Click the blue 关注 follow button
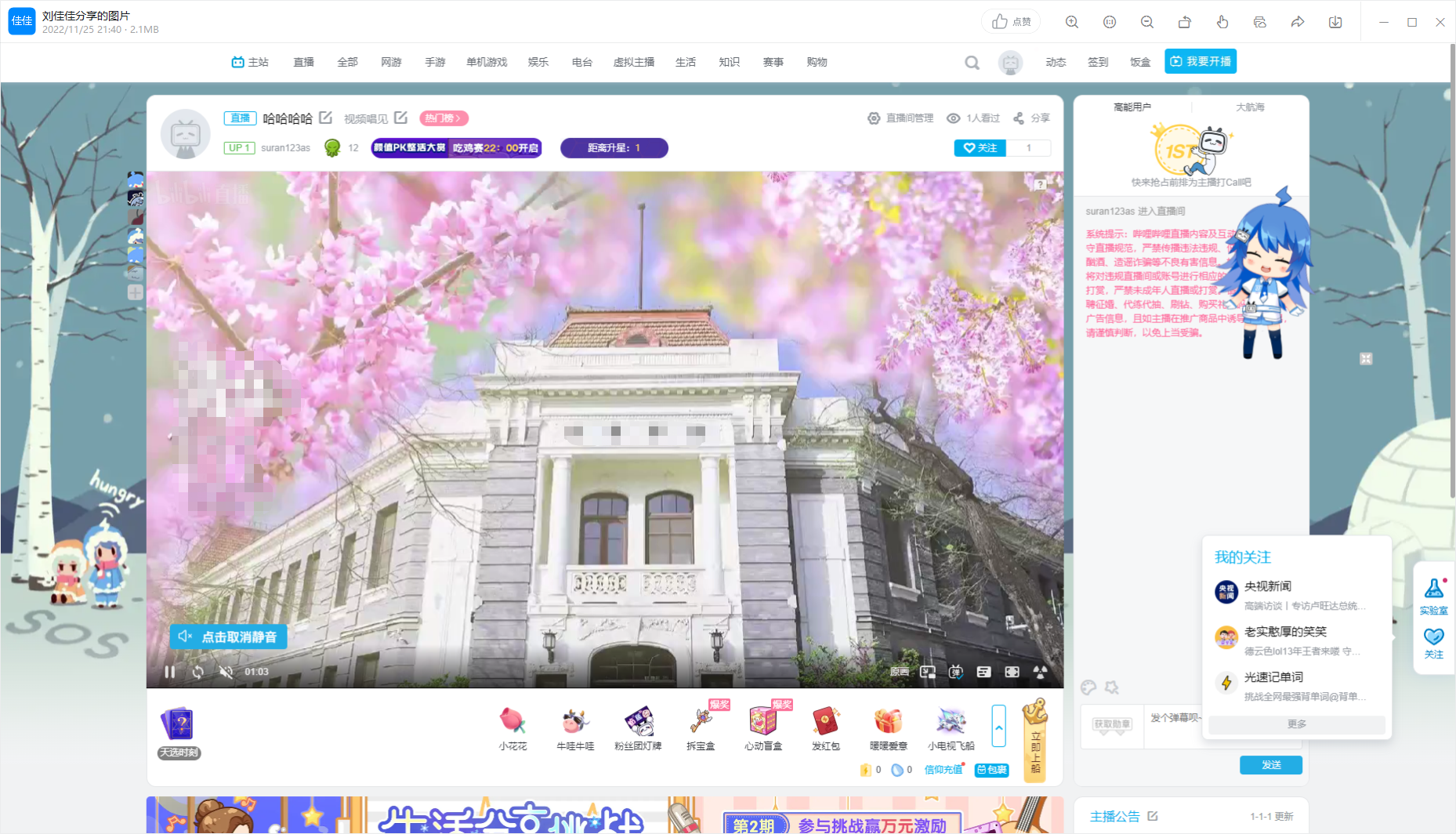This screenshot has height=834, width=1456. [x=980, y=148]
